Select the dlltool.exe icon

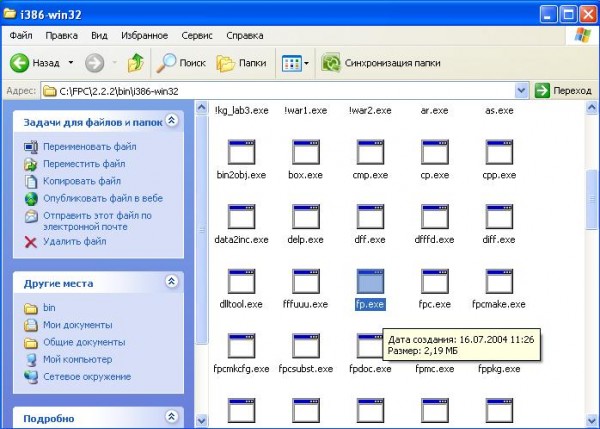pyautogui.click(x=241, y=281)
